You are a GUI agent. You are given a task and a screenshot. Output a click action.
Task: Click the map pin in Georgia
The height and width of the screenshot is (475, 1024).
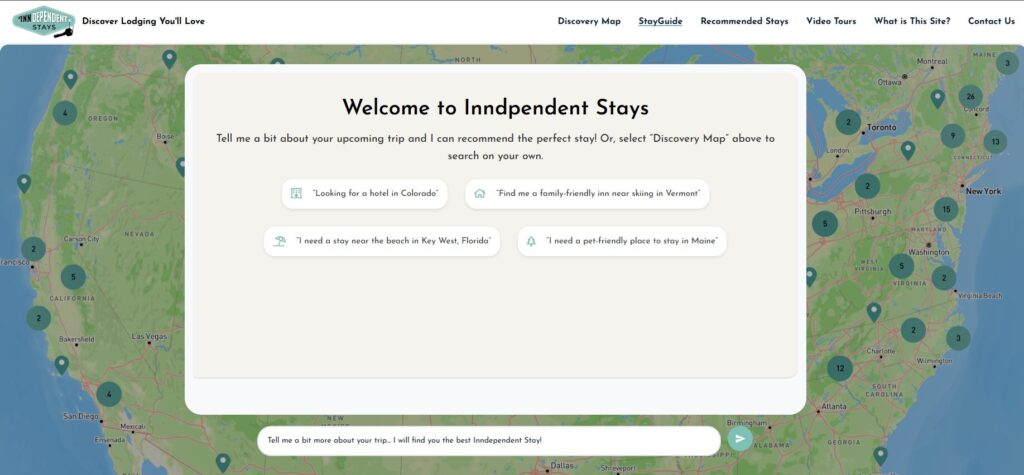880,455
